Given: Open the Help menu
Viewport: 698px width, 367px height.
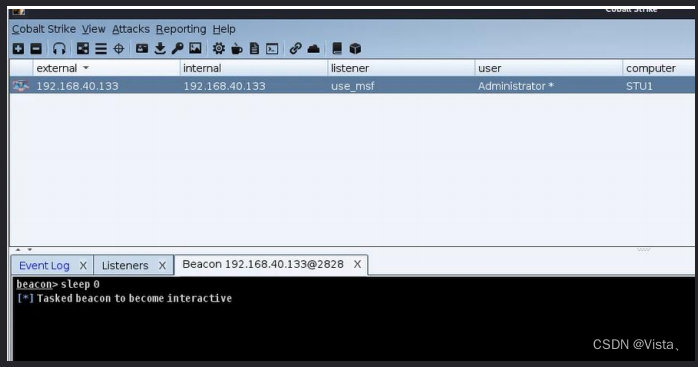Looking at the screenshot, I should pyautogui.click(x=224, y=29).
